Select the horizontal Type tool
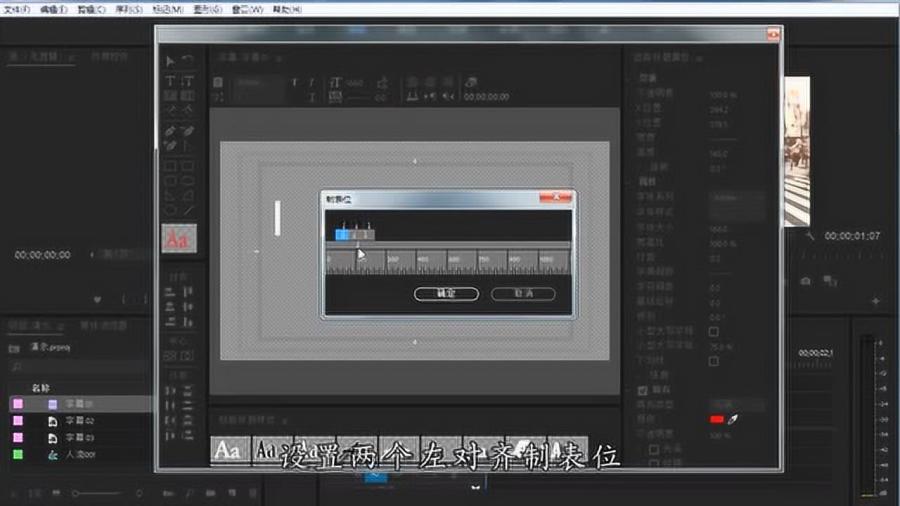Screen dimensions: 900x506 click(170, 81)
